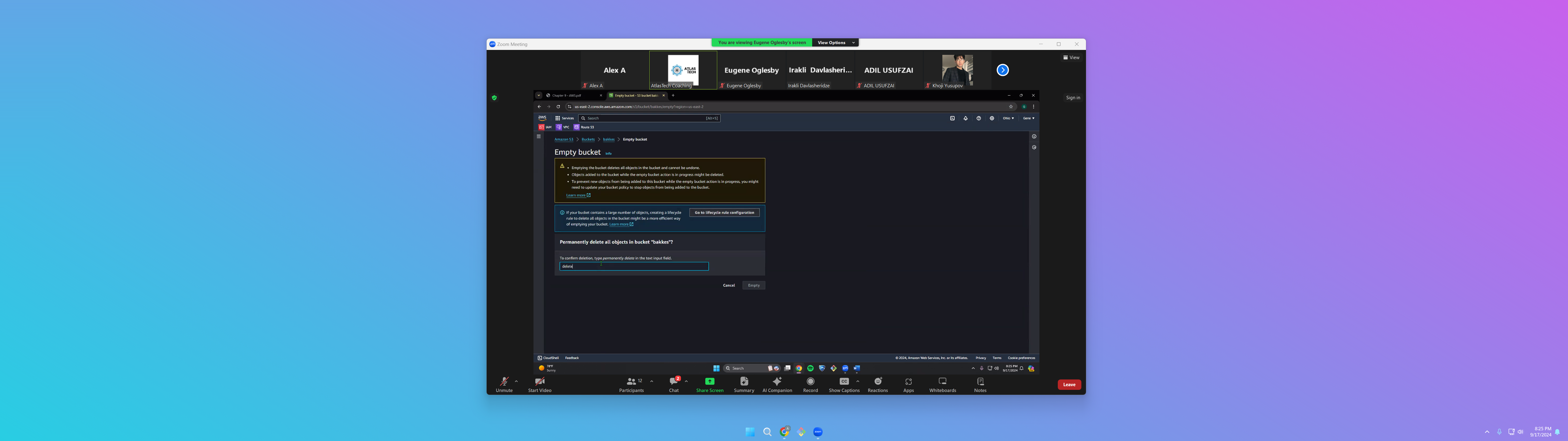Open the Participants panel
This screenshot has width=1568, height=441.
click(631, 384)
